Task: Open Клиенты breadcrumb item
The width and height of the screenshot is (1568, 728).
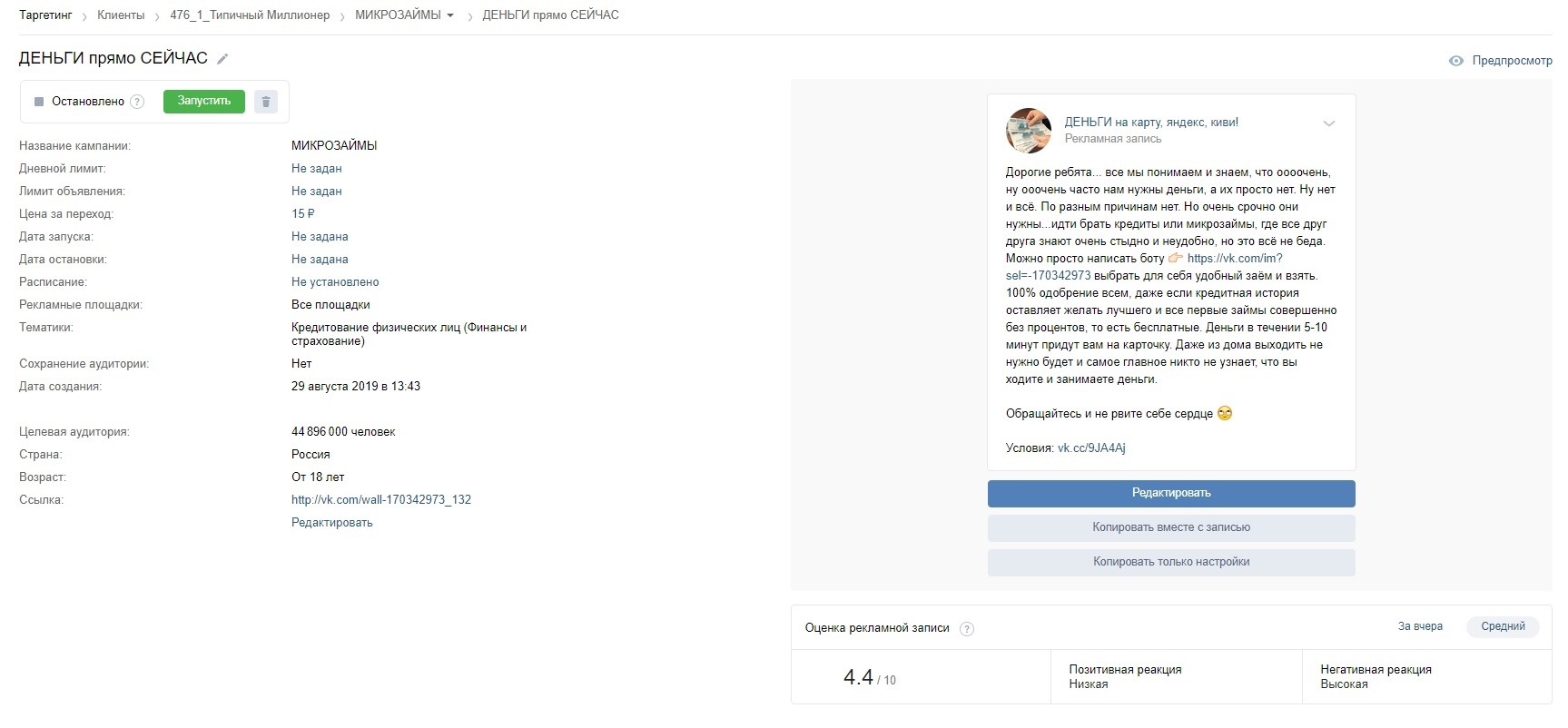Action: pos(121,15)
